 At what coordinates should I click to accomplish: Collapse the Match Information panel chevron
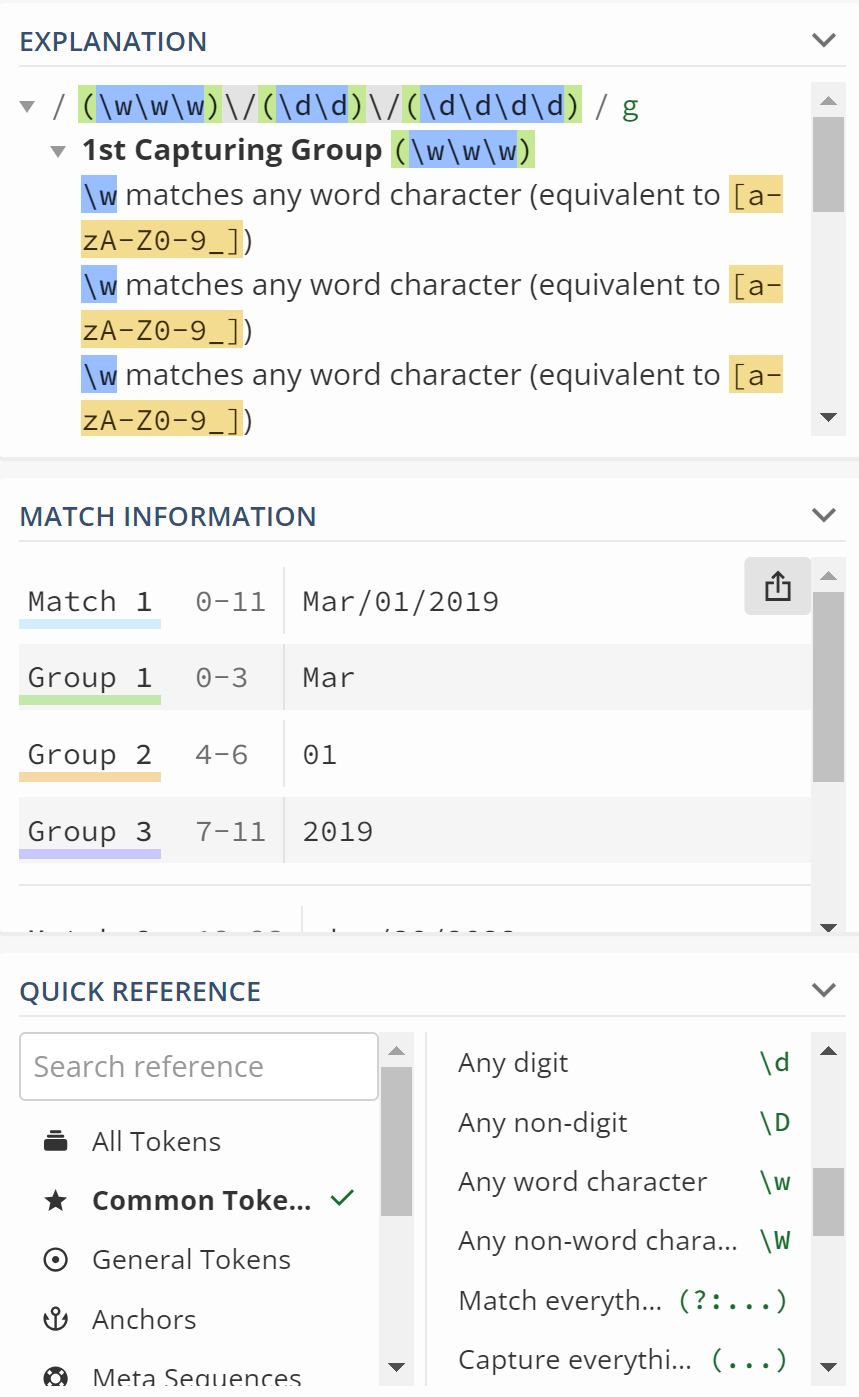click(x=824, y=516)
